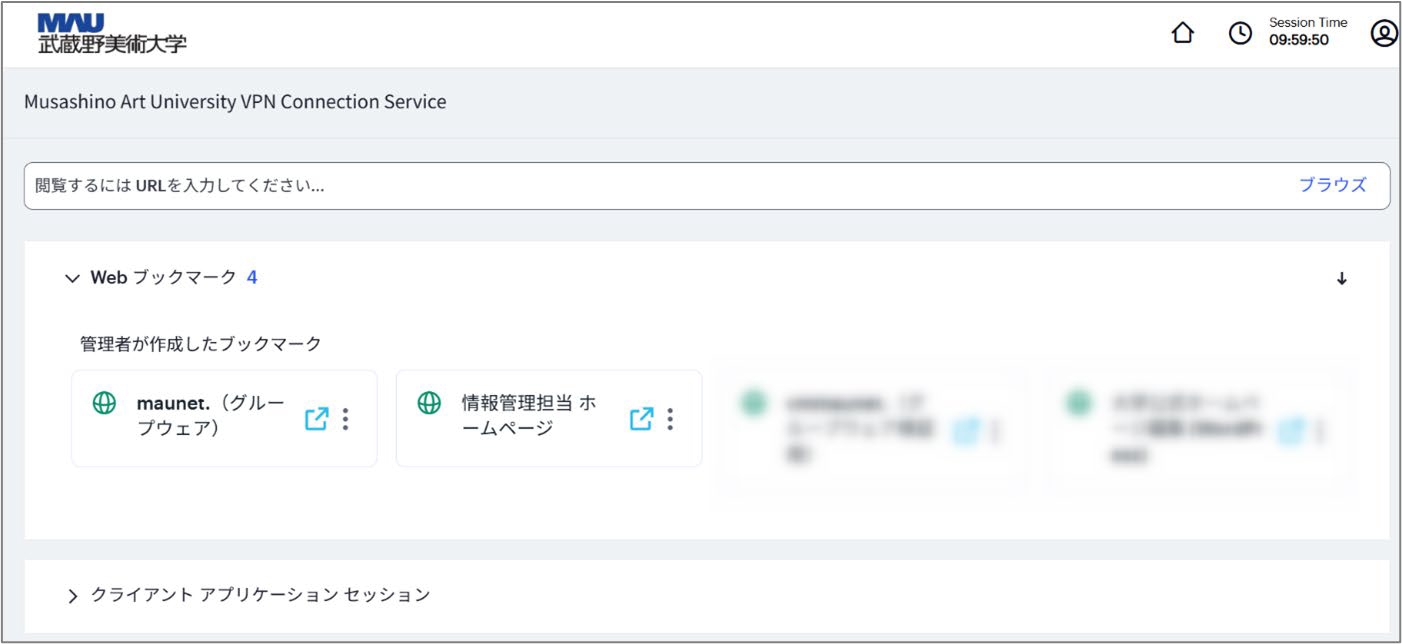Screen dimensions: 1402x644
Task: Open the maunet.（グループウェア） bookmark title
Action: pos(210,416)
